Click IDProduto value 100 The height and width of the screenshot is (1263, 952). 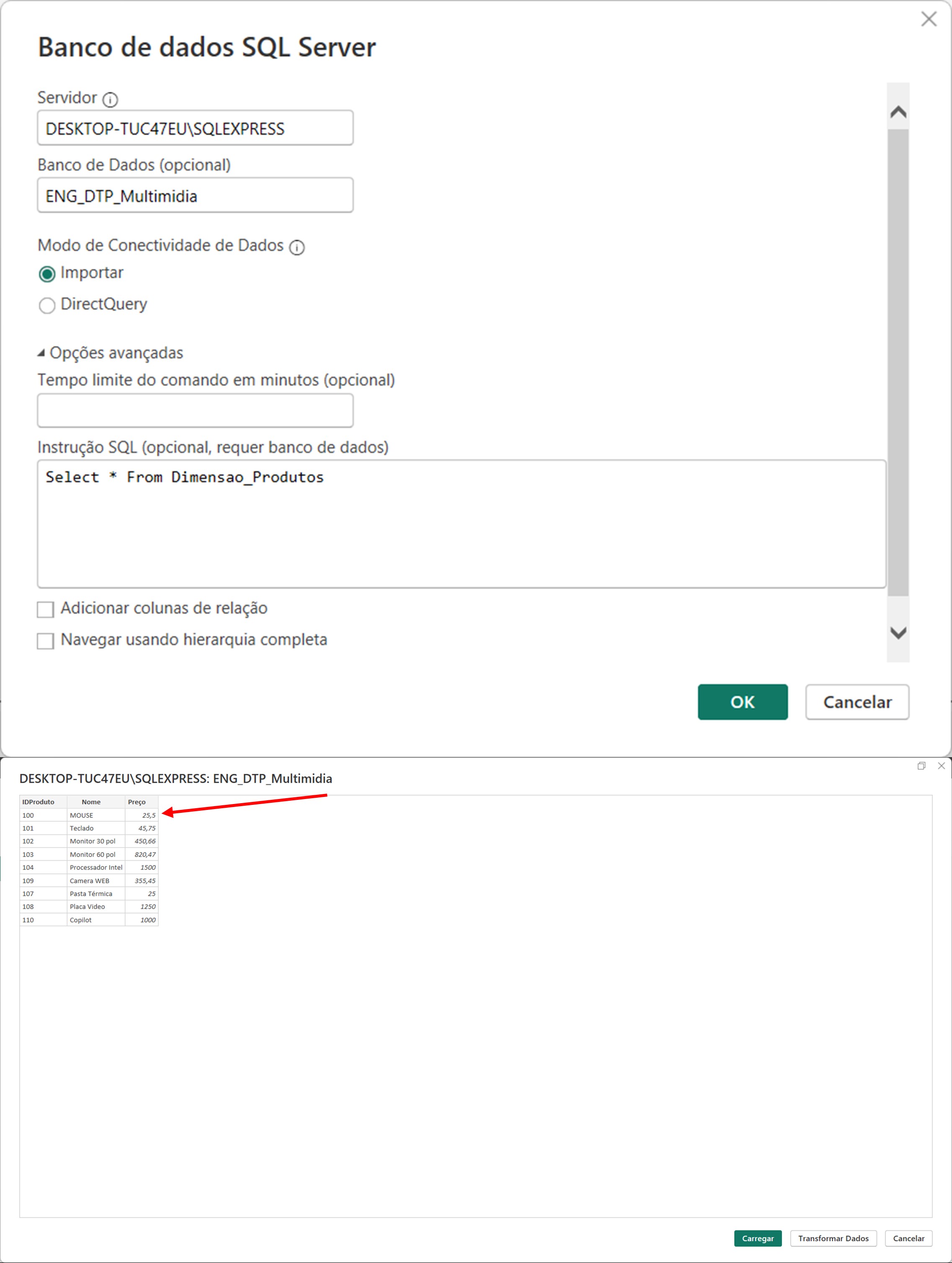(x=44, y=815)
